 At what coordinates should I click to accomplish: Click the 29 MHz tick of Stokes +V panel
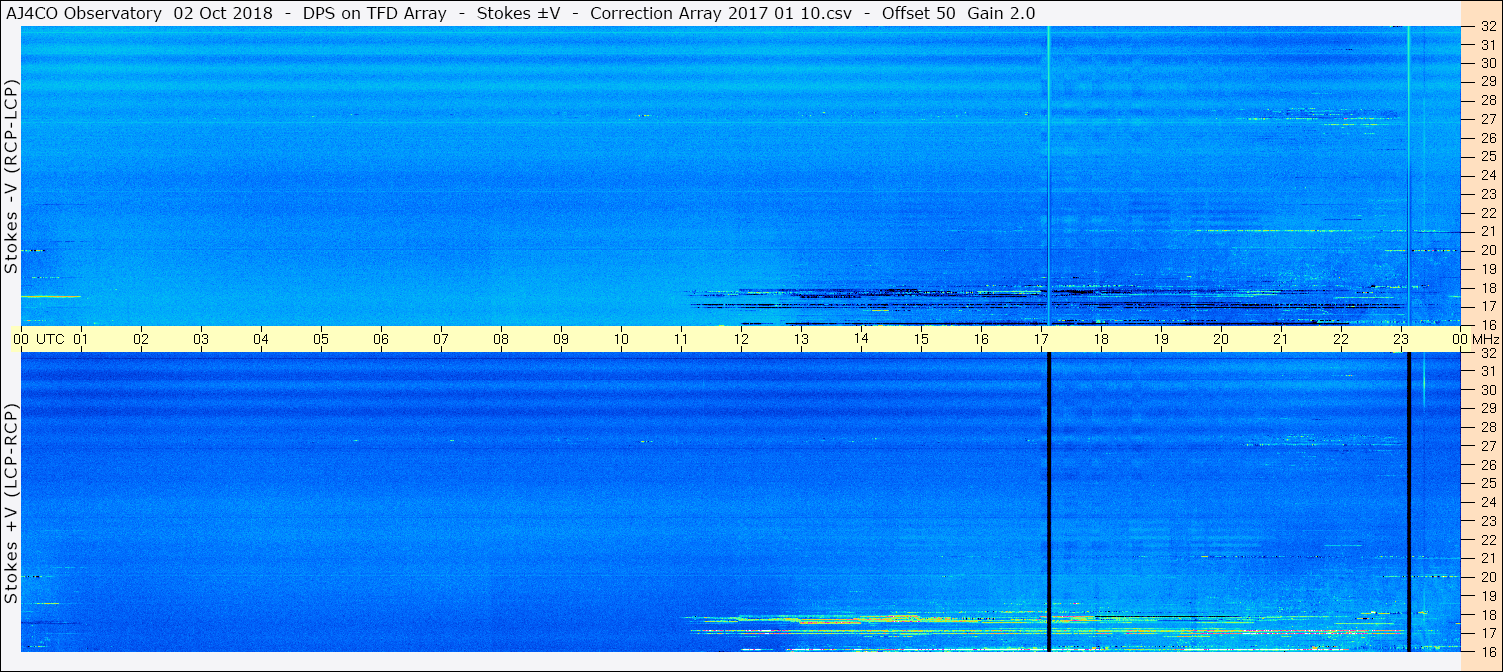tap(1488, 409)
